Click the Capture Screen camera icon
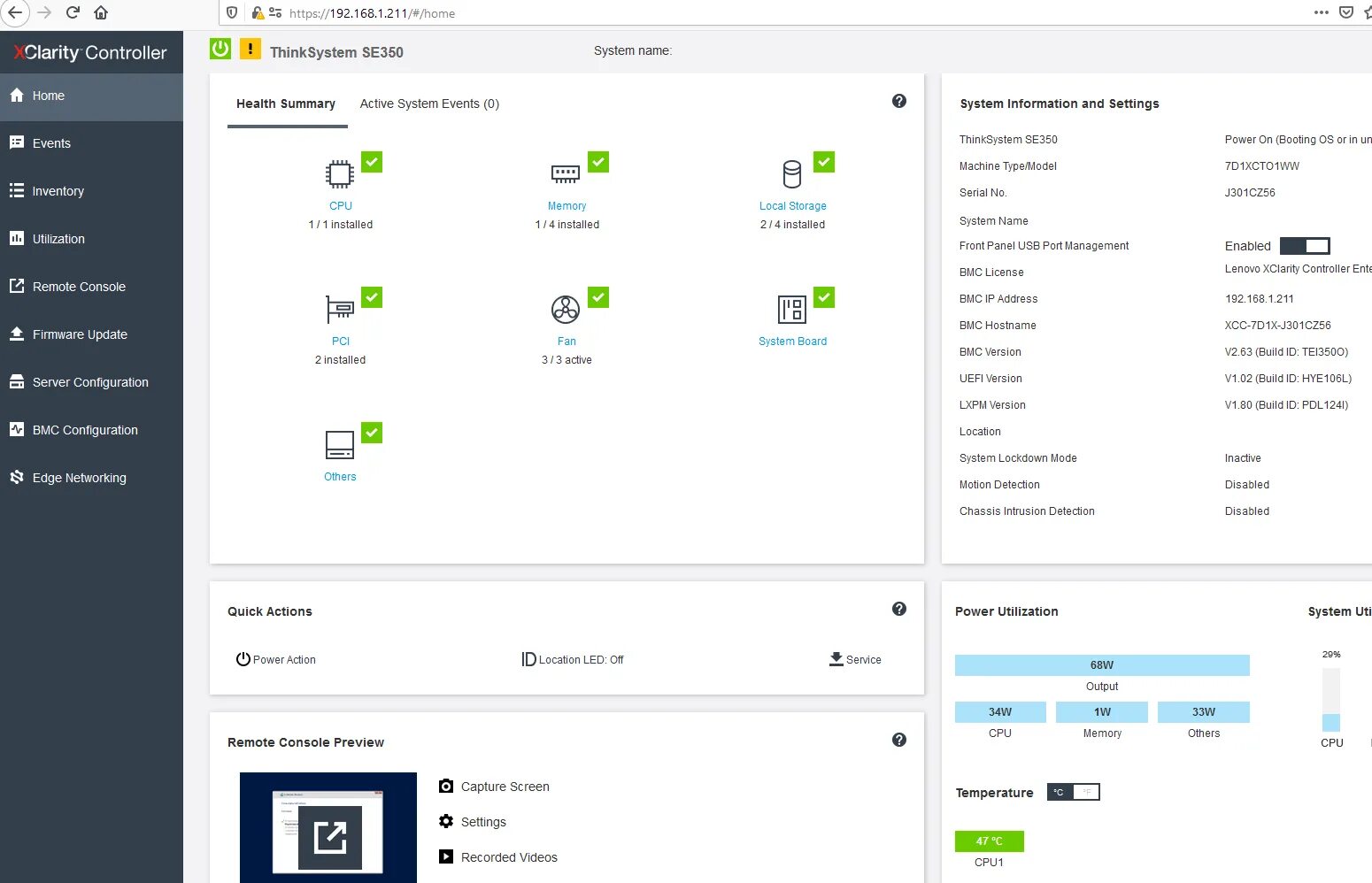Image resolution: width=1372 pixels, height=883 pixels. [446, 786]
